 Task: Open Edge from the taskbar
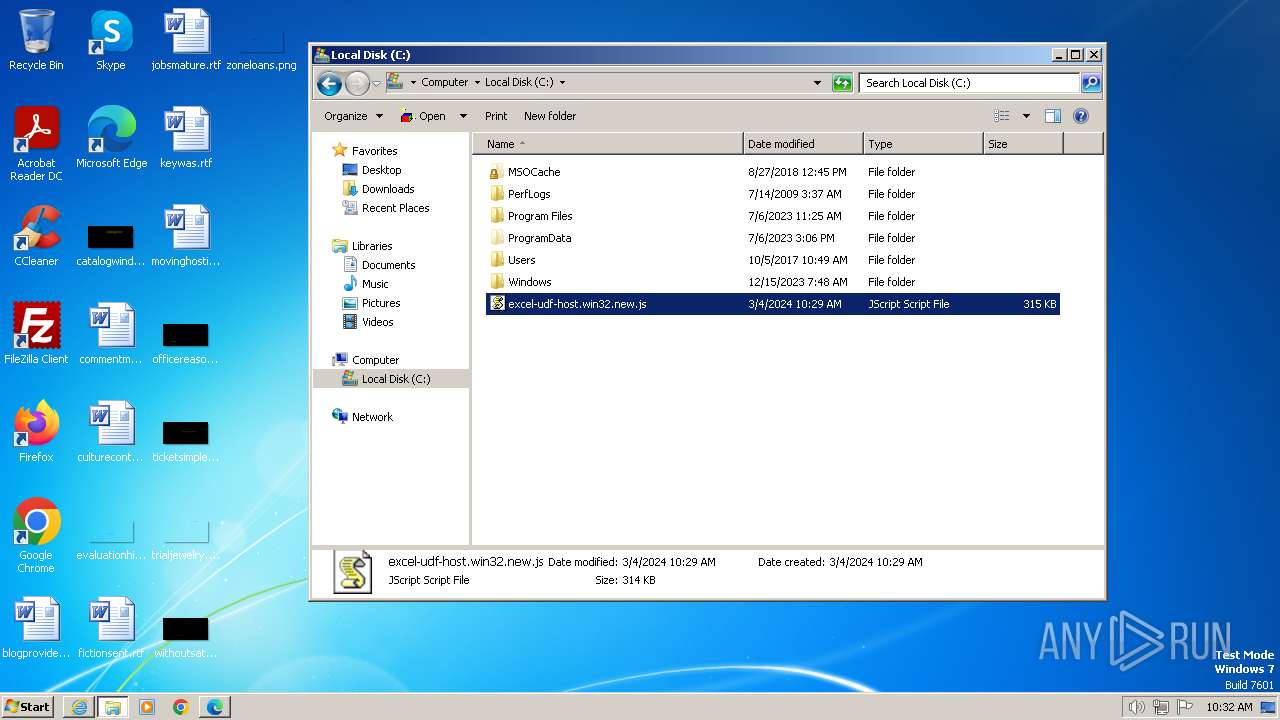(215, 707)
